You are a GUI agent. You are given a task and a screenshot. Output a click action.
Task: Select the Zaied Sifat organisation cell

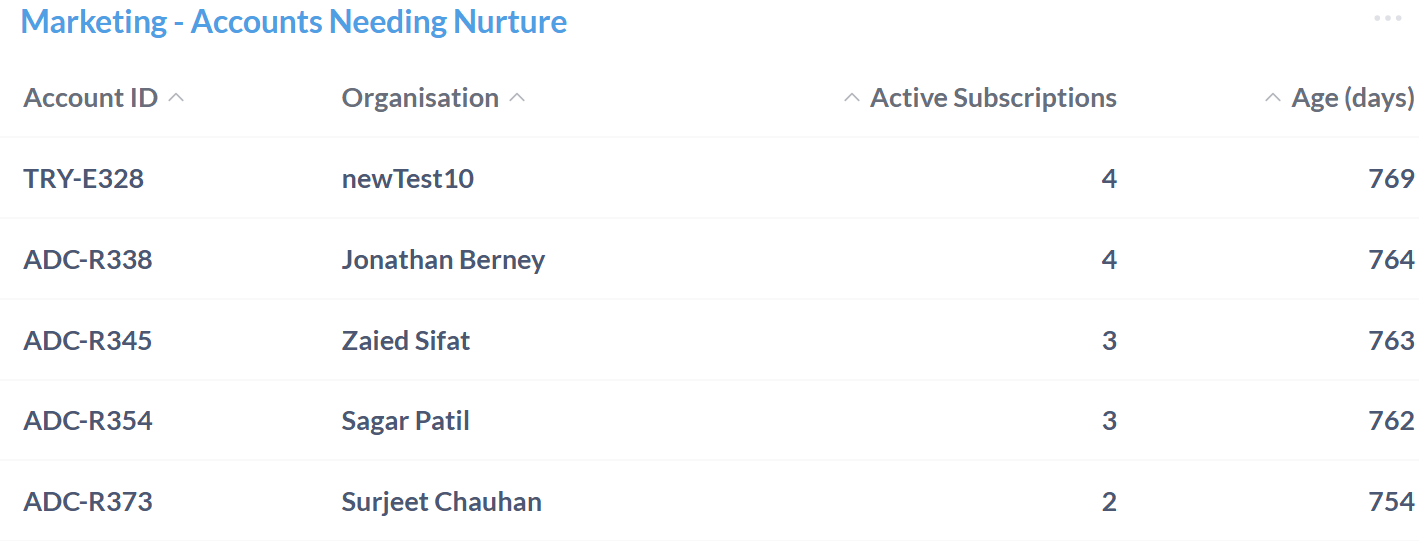[x=406, y=341]
